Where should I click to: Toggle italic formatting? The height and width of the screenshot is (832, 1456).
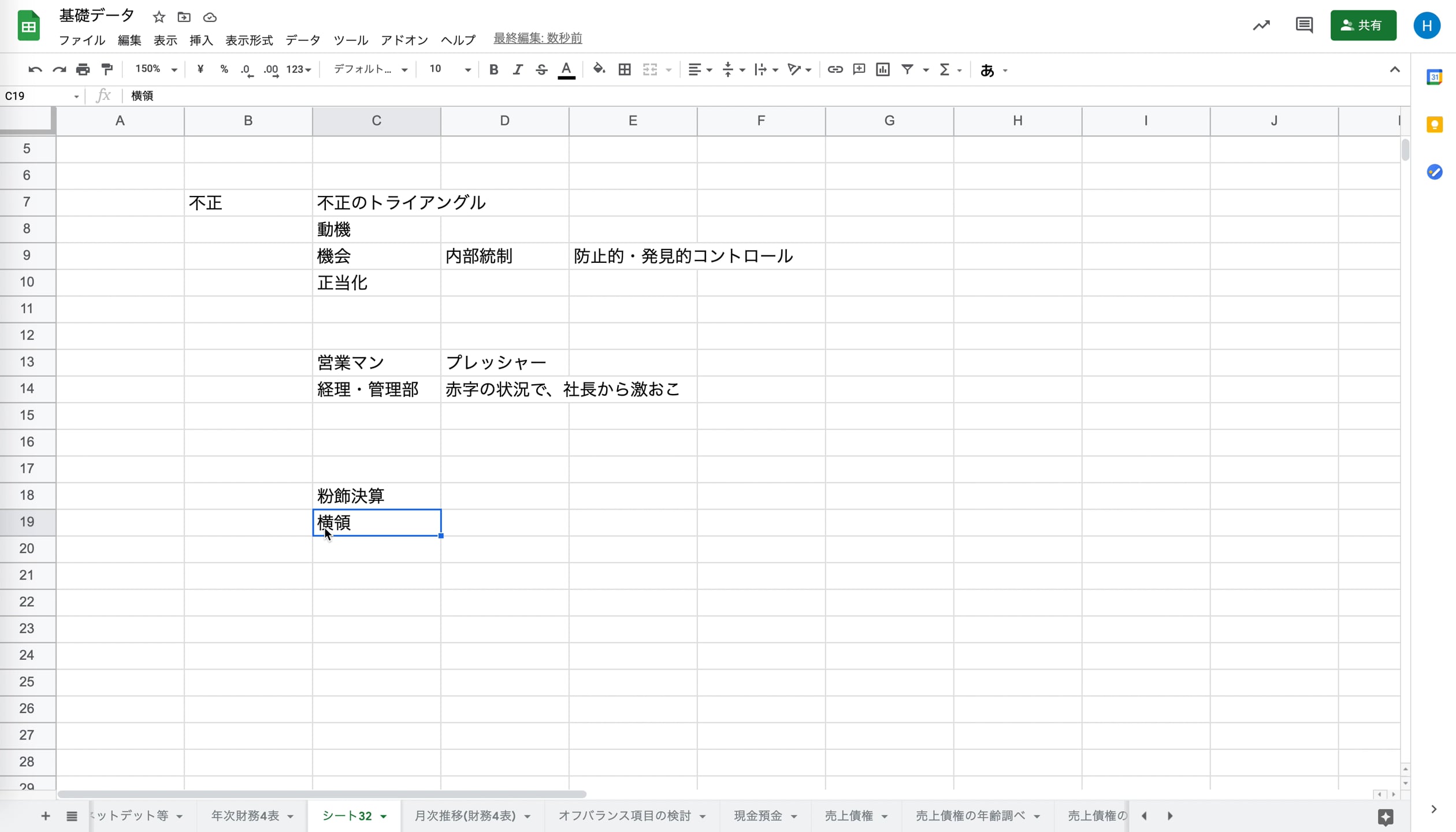click(x=518, y=69)
